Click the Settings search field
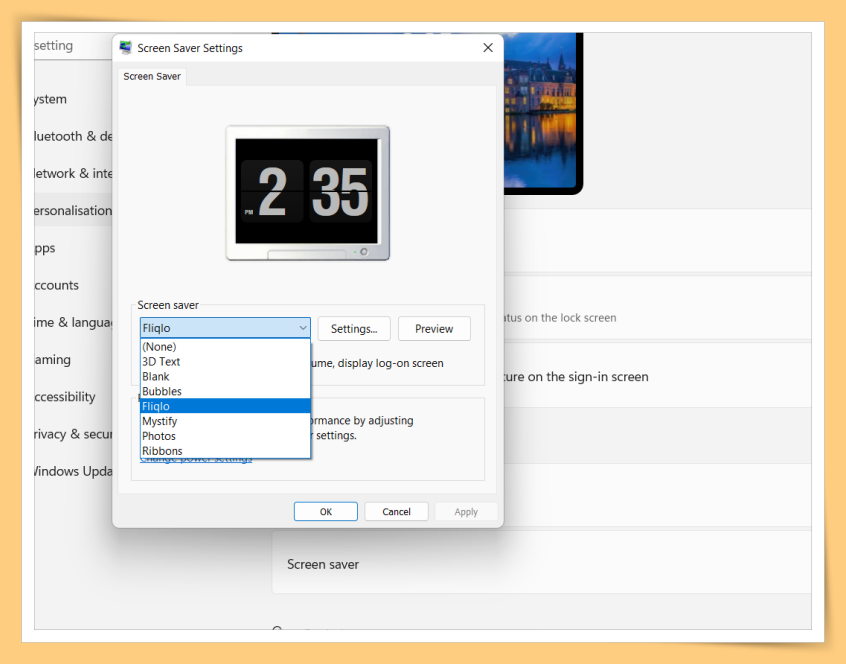846x664 pixels. click(73, 46)
